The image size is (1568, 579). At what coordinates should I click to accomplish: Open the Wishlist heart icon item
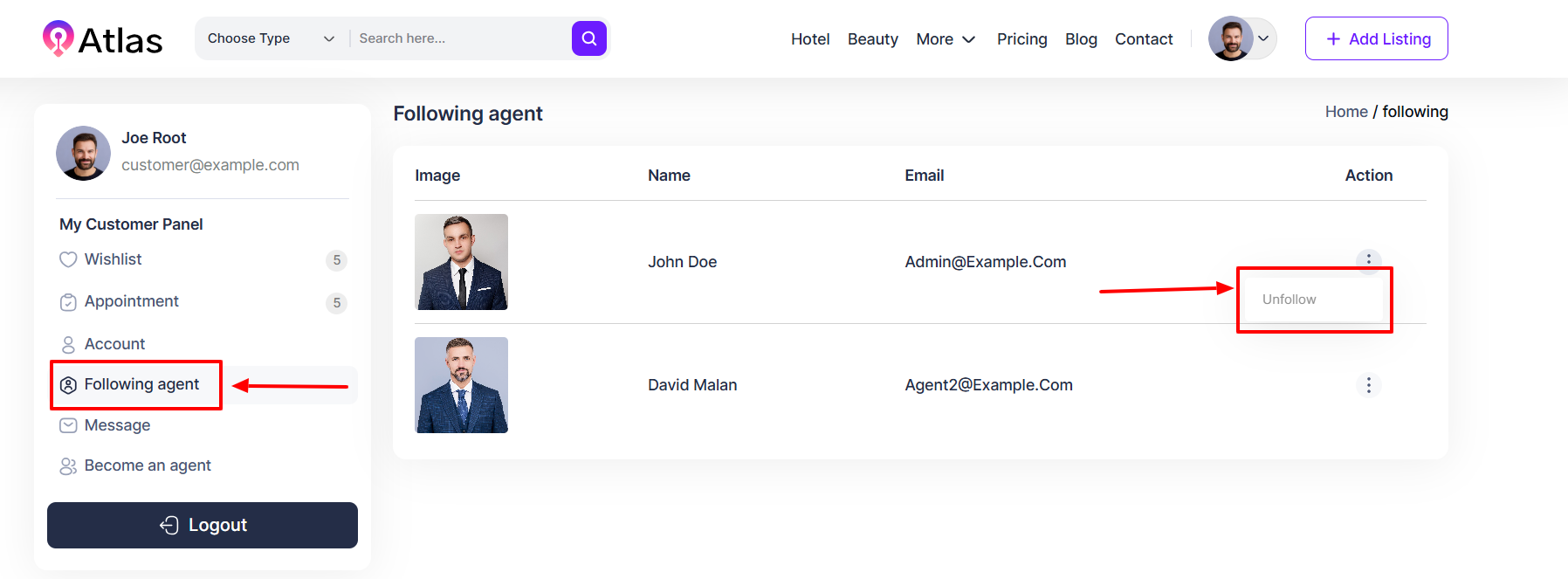pyautogui.click(x=113, y=259)
